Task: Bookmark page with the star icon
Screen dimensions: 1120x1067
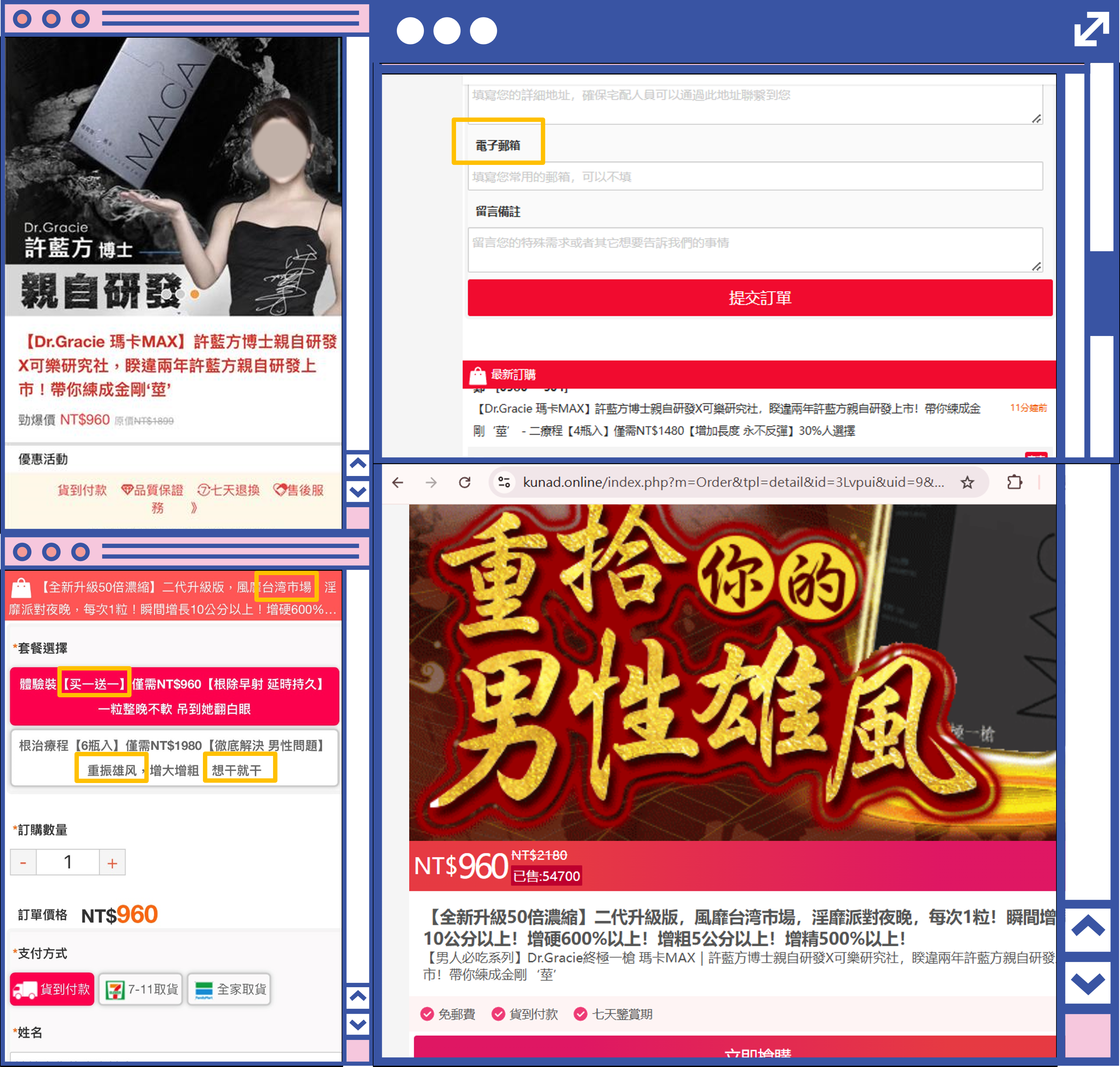Action: pyautogui.click(x=967, y=483)
